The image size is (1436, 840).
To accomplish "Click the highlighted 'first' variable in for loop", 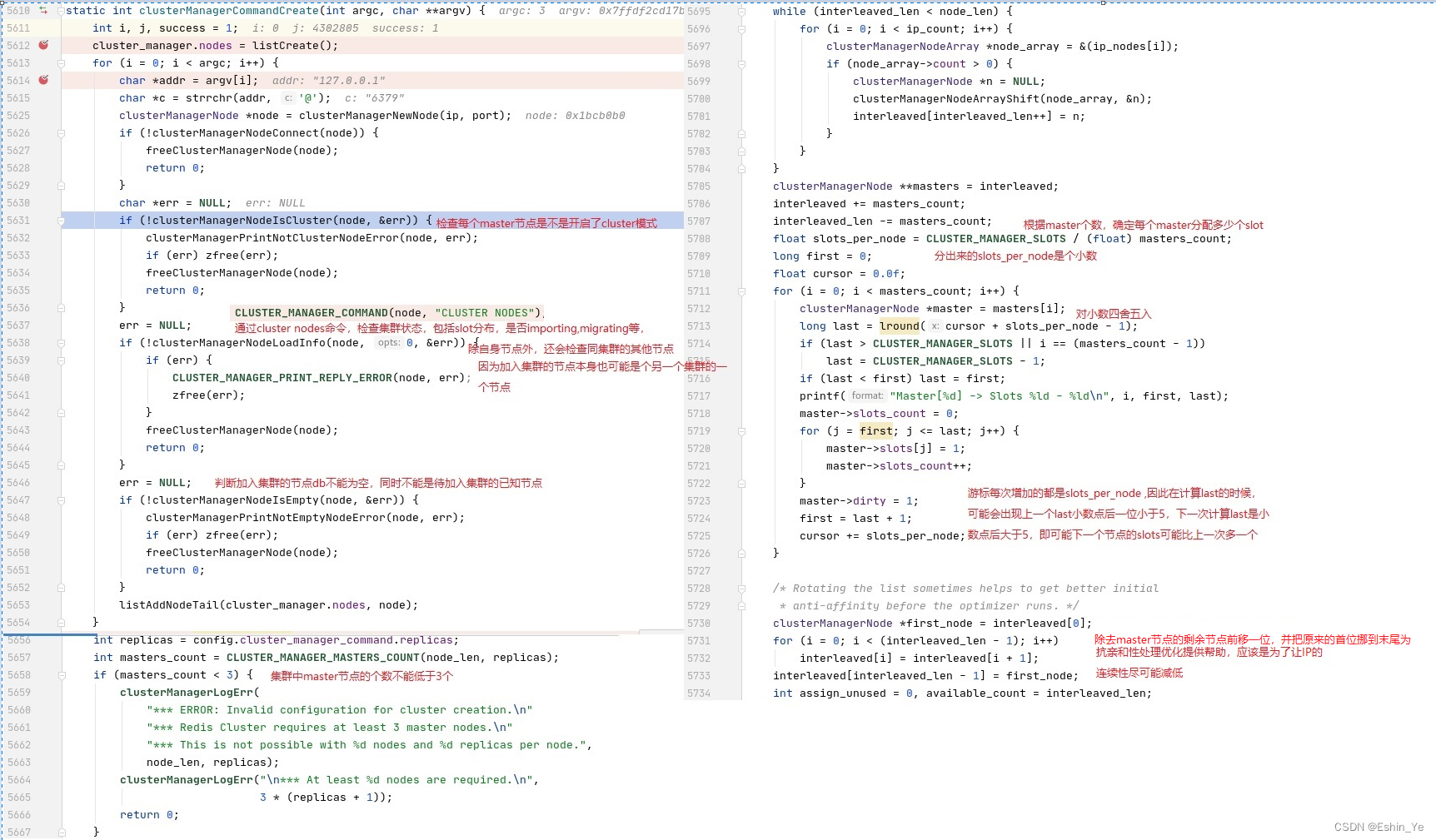I will (x=876, y=431).
